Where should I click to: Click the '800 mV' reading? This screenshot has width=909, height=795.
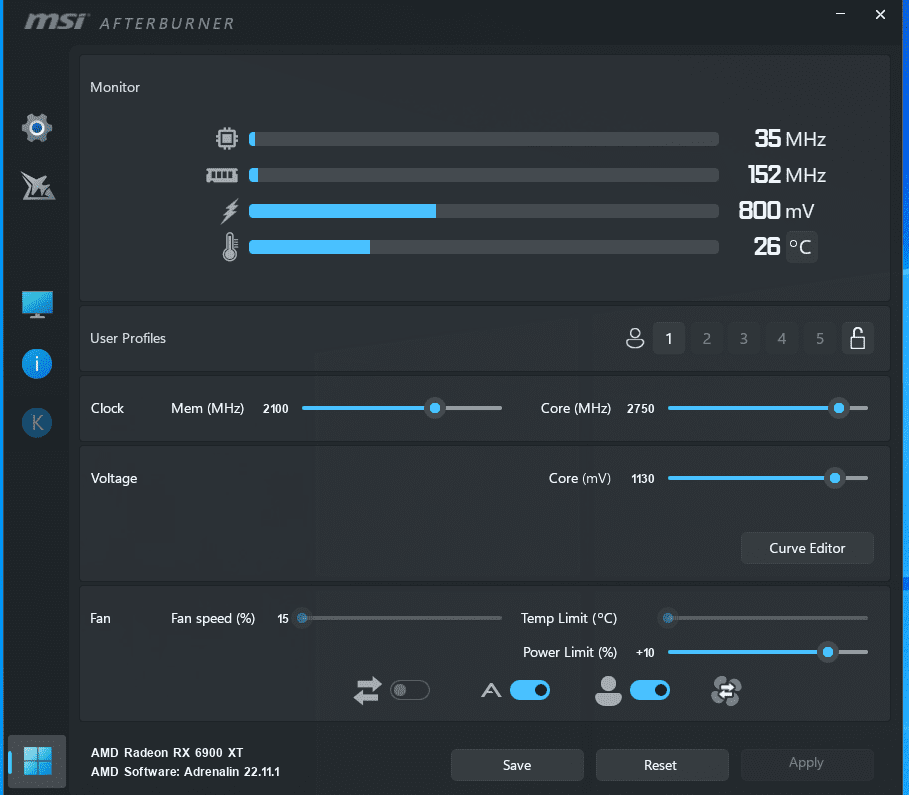point(776,210)
